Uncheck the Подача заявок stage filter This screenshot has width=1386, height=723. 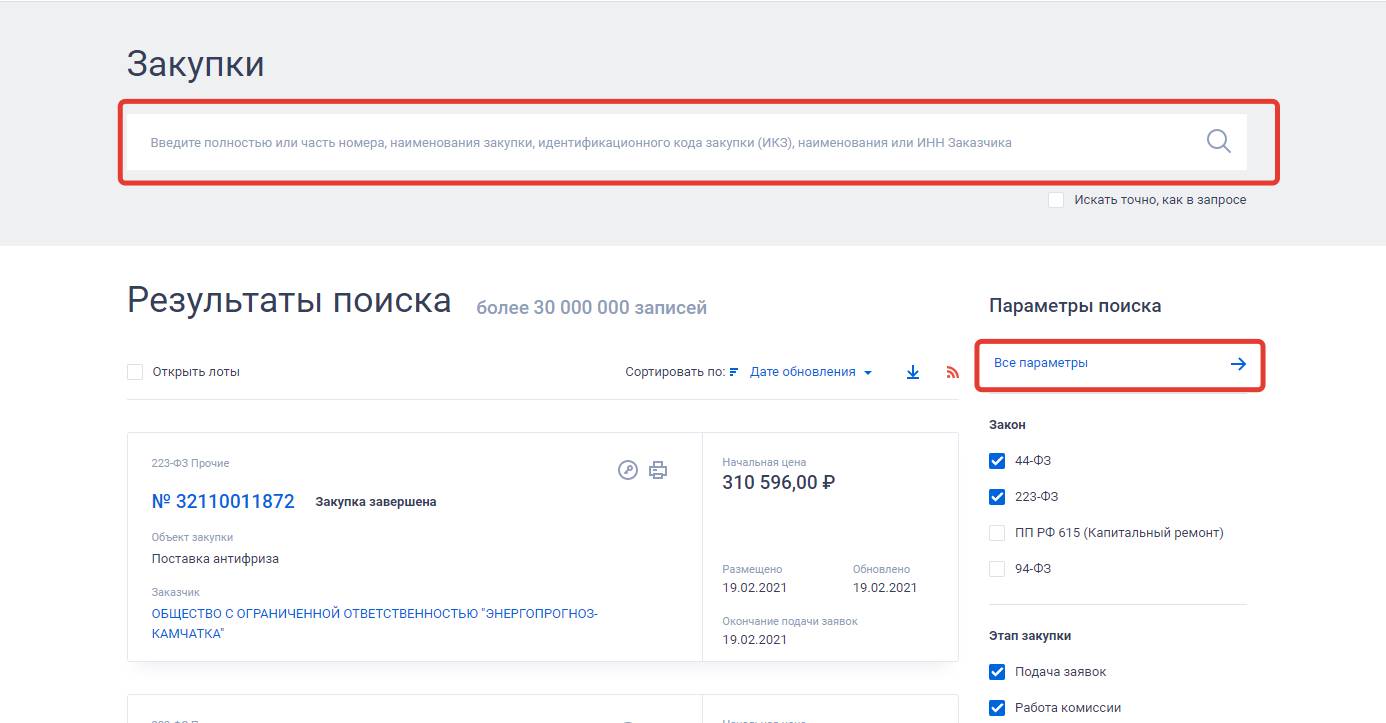(x=997, y=672)
